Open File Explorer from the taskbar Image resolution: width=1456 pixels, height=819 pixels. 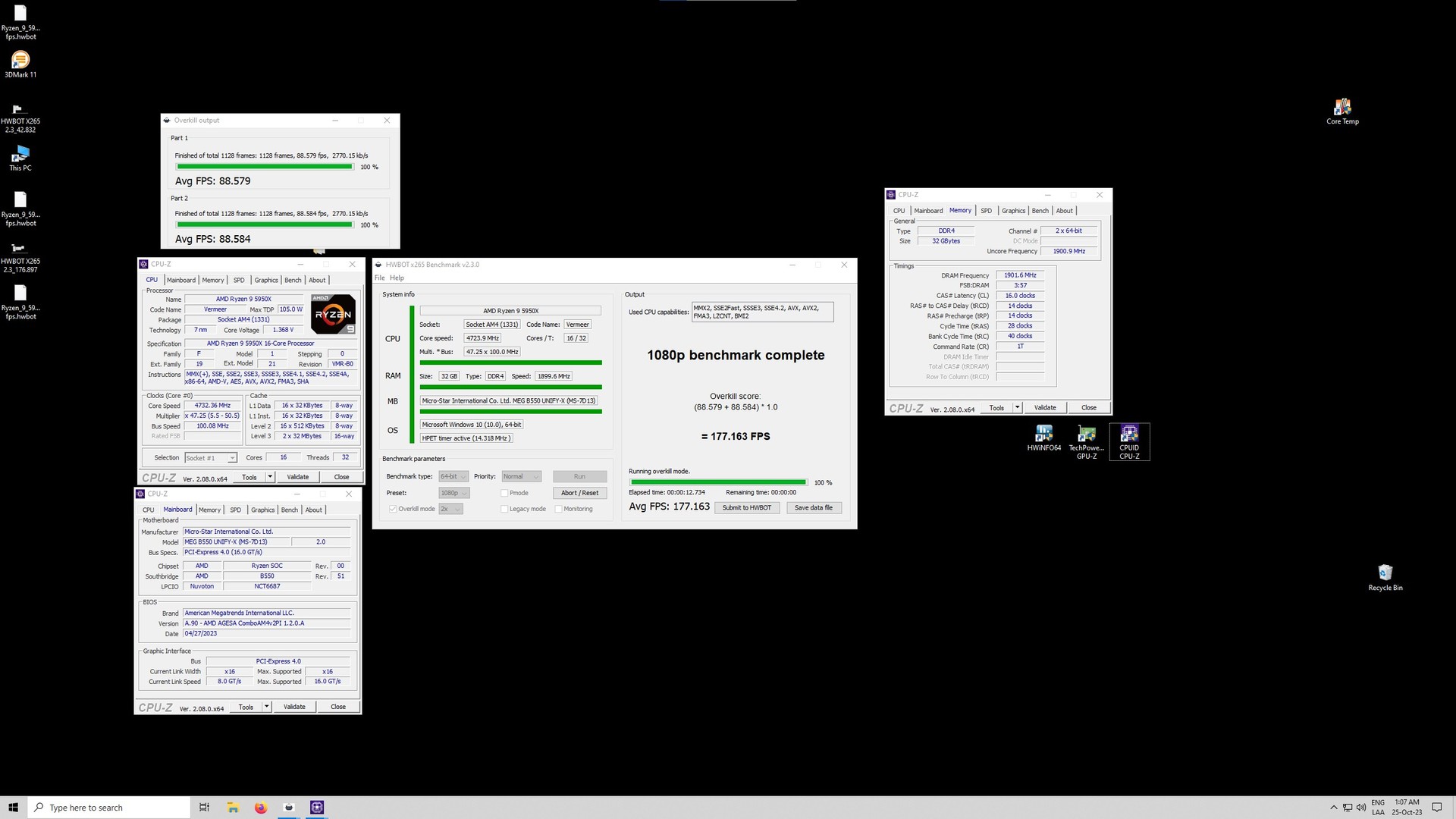click(x=233, y=808)
